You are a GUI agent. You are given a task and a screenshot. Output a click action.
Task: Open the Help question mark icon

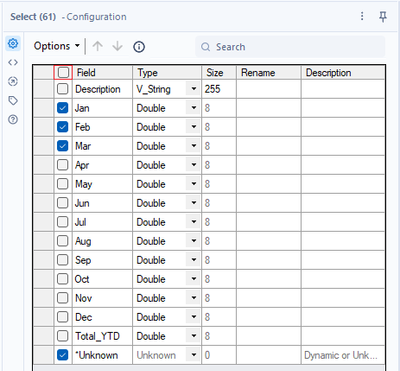coord(13,119)
